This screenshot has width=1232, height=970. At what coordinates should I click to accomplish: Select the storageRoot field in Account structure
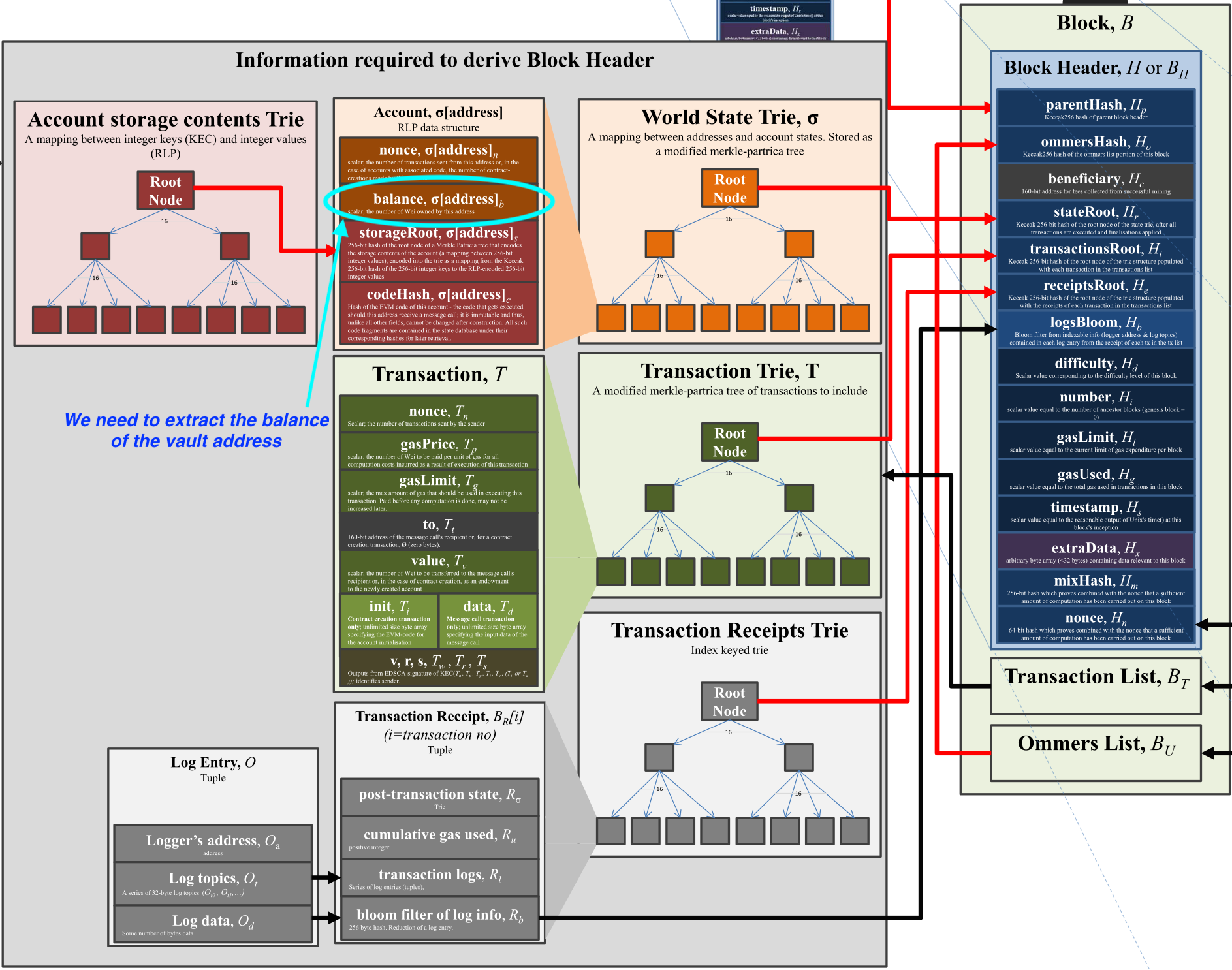click(438, 251)
